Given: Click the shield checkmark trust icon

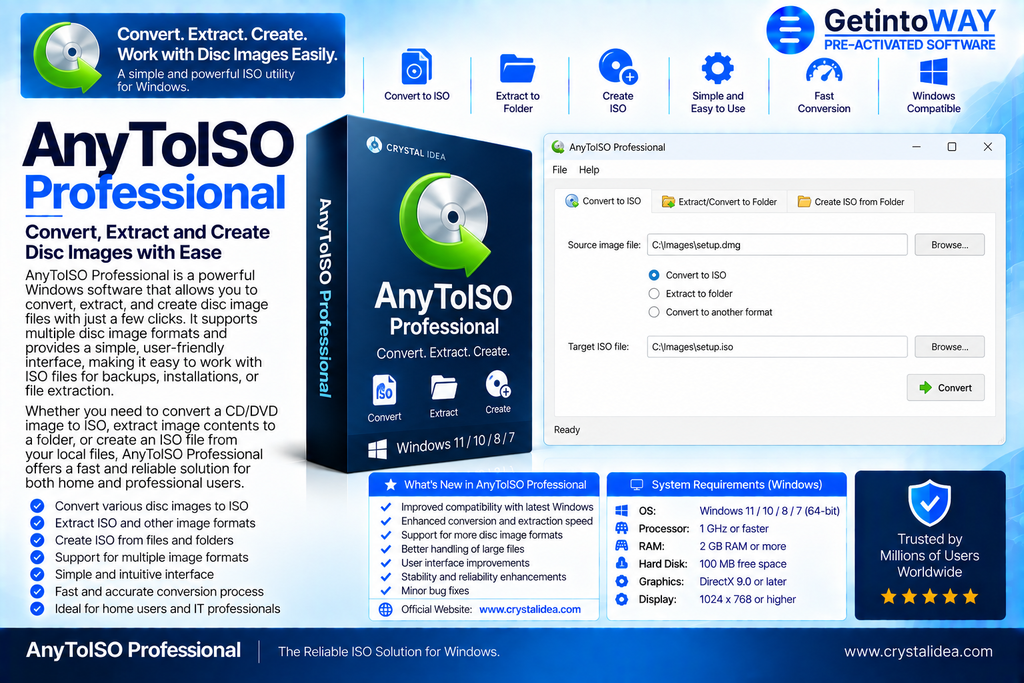Looking at the screenshot, I should tap(929, 503).
